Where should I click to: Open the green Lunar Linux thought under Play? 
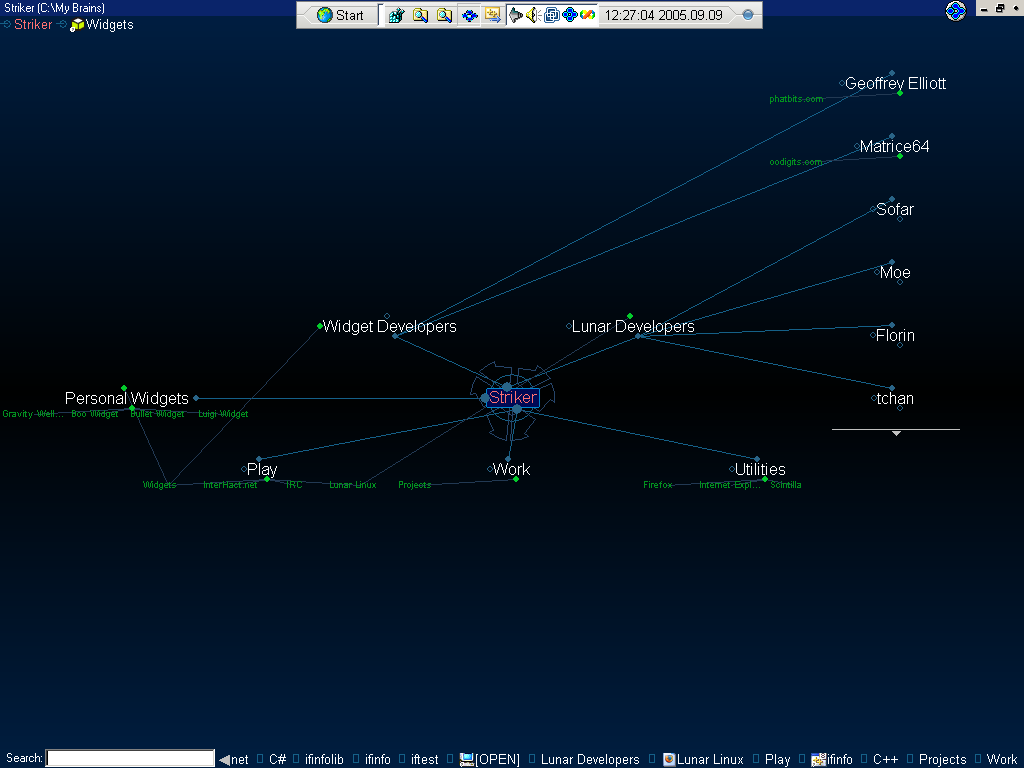(353, 485)
